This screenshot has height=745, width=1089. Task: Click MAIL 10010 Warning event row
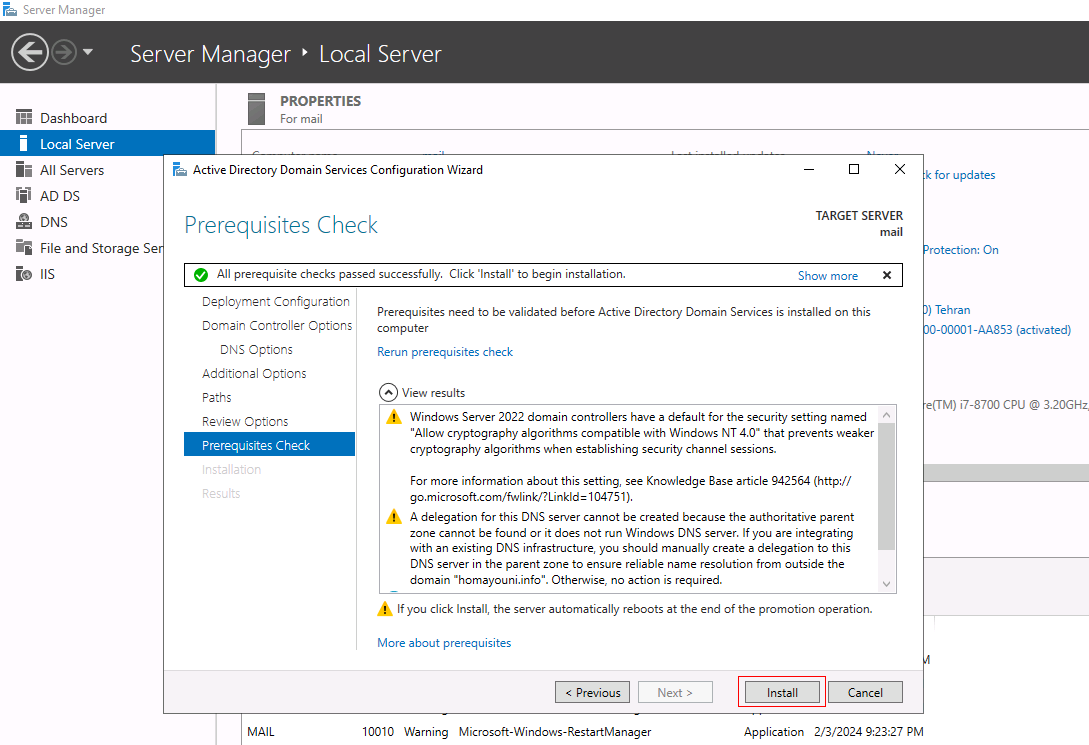[x=585, y=732]
